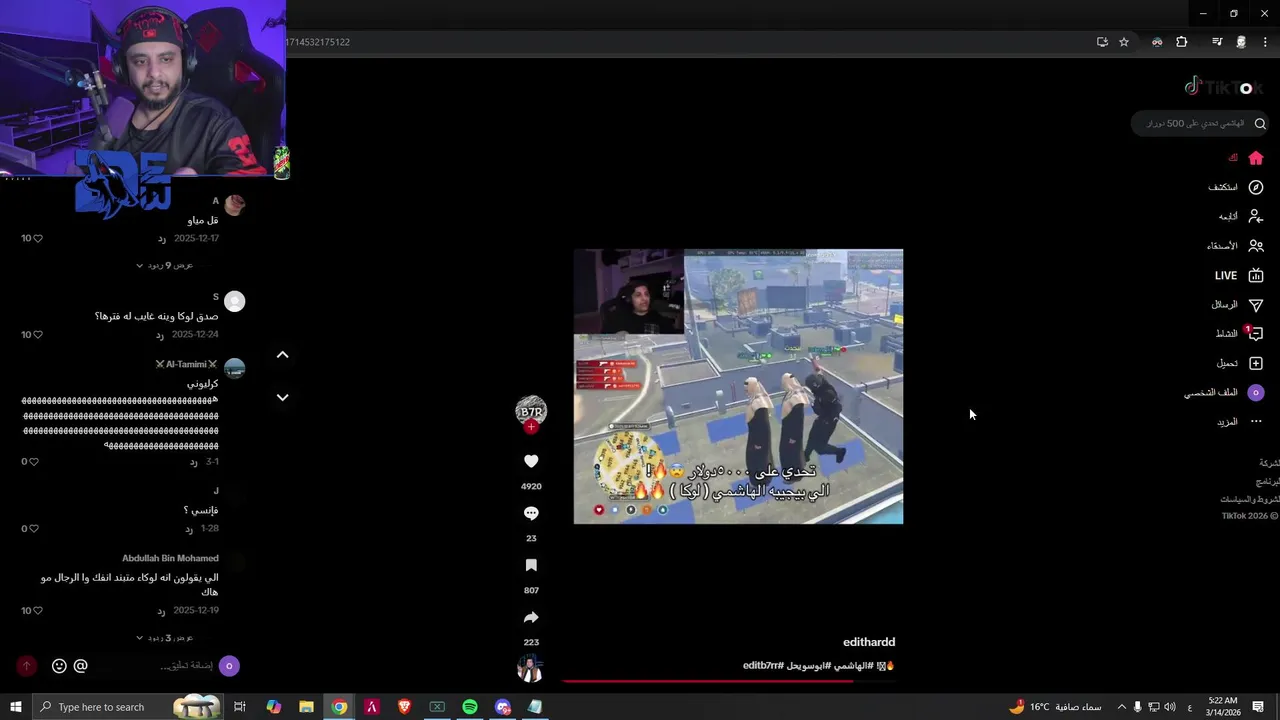The height and width of the screenshot is (720, 1280).
Task: Open the #الهاشمي hashtag
Action: [x=853, y=665]
